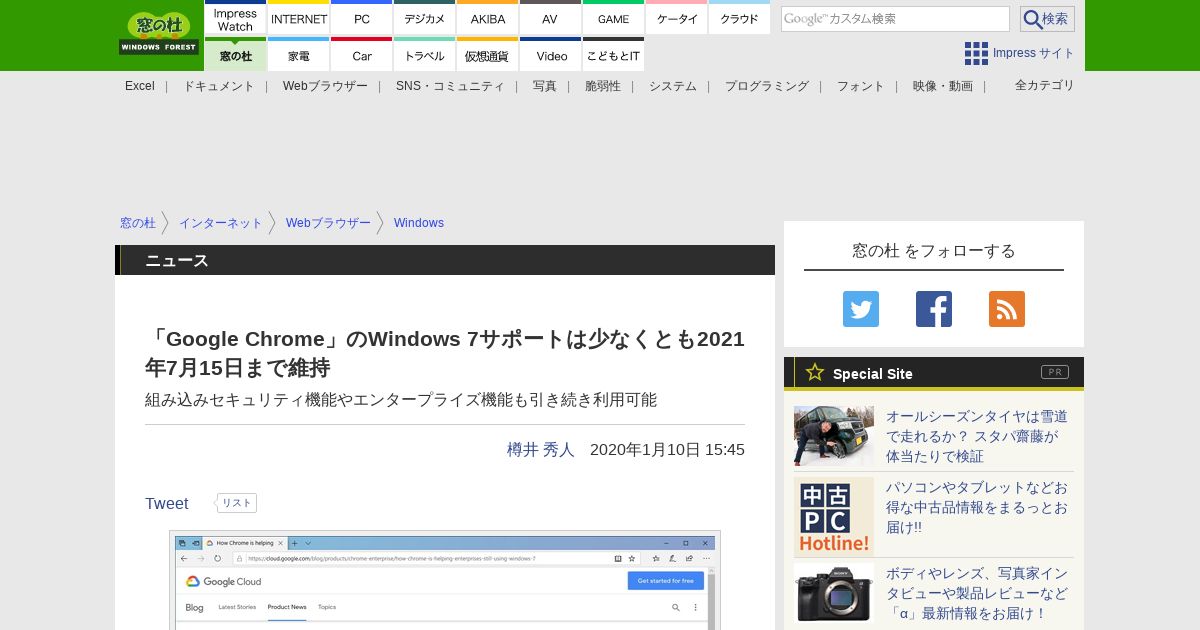
Task: Click the リスト button
Action: coord(237,503)
